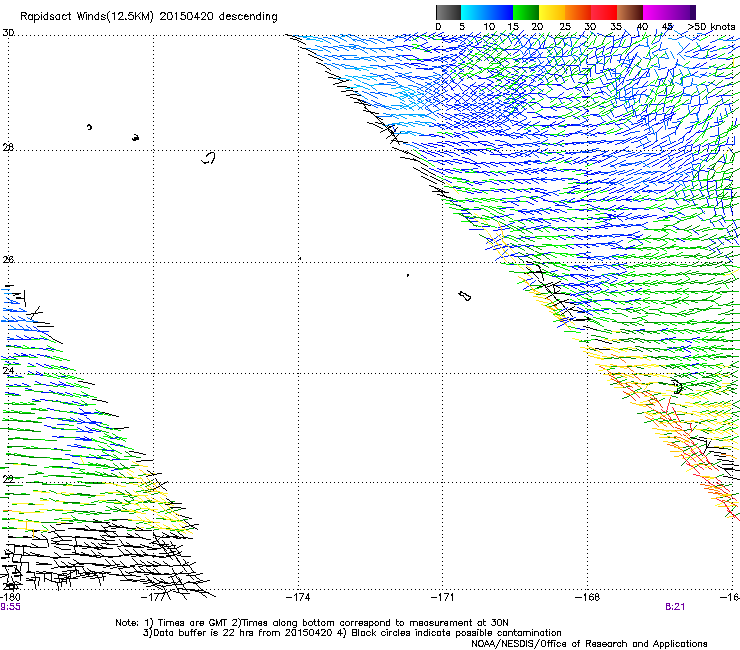Click the island outline near 23.8N, -166
The image size is (740, 650).
(x=678, y=387)
